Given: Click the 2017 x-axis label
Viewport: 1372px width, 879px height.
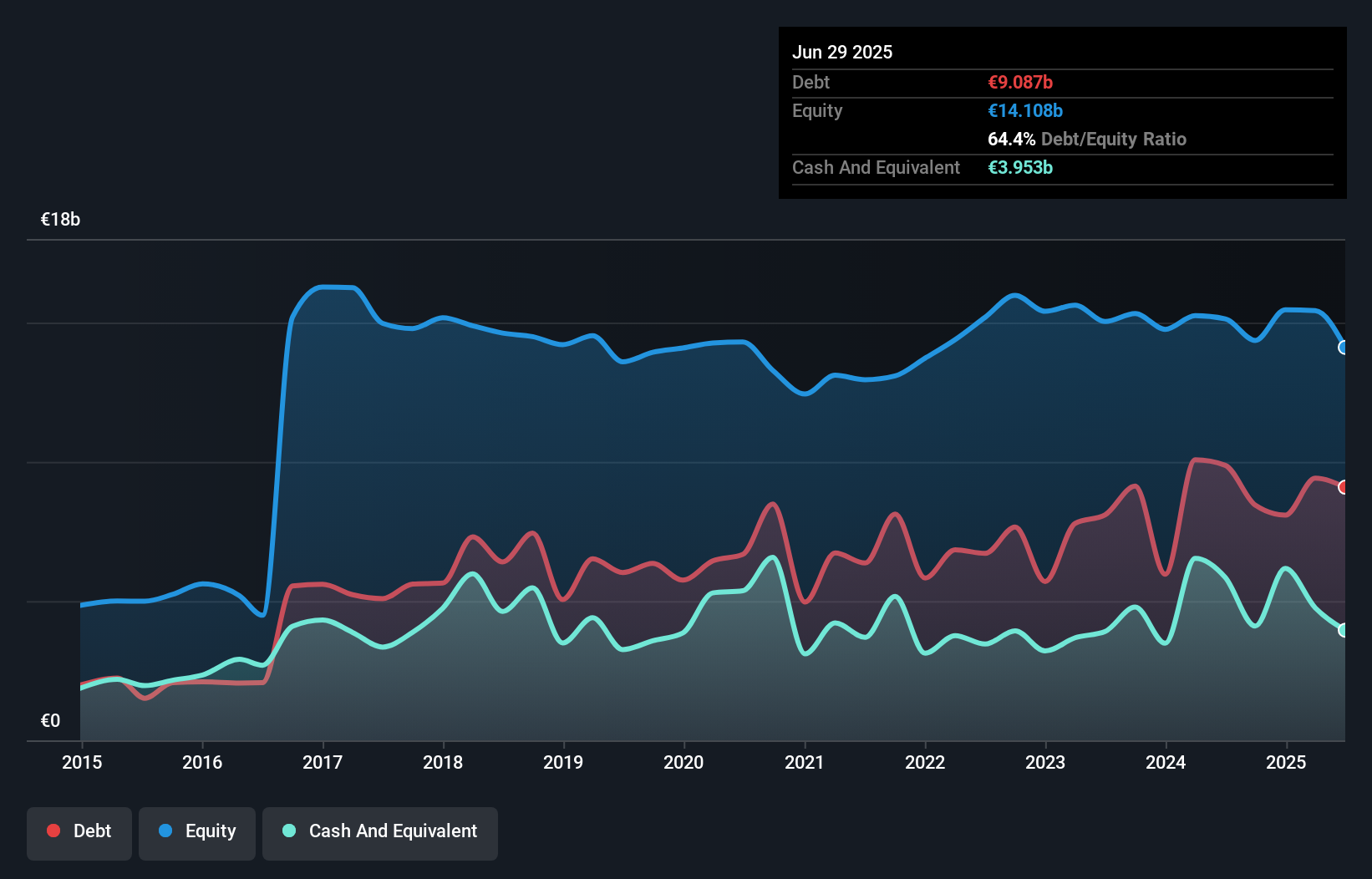Looking at the screenshot, I should 323,762.
